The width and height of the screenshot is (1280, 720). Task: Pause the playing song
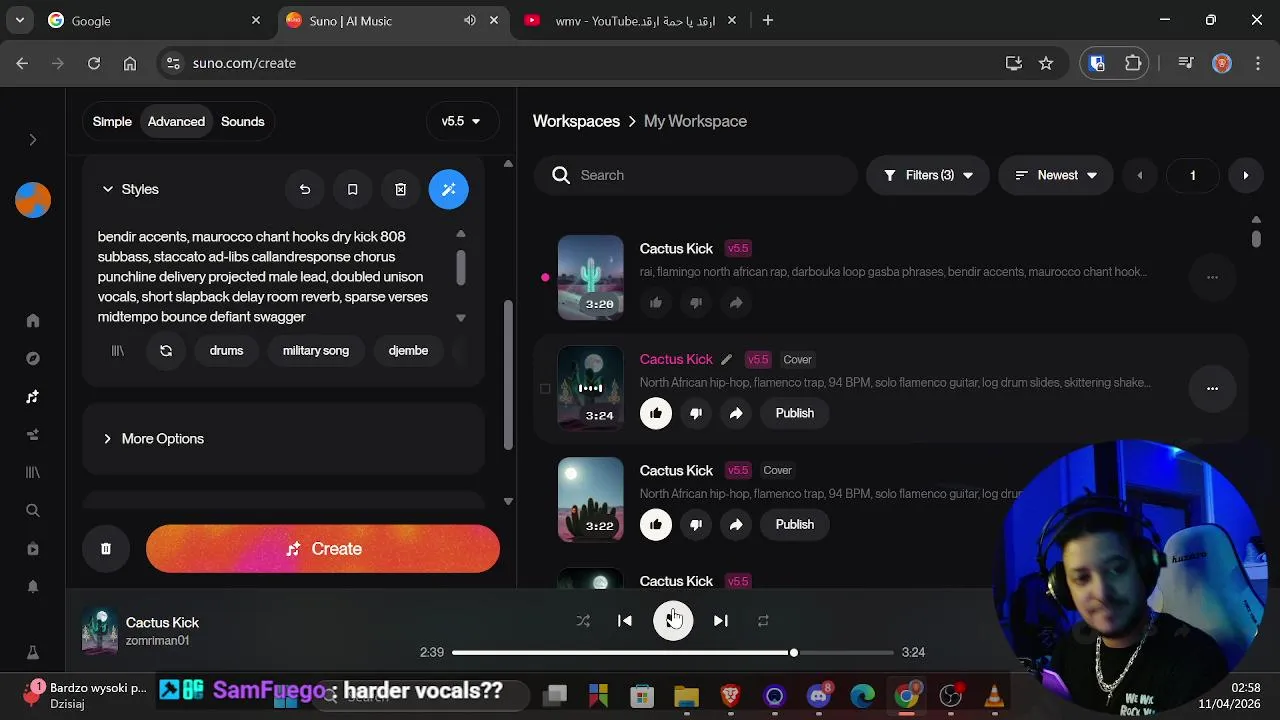pos(673,621)
